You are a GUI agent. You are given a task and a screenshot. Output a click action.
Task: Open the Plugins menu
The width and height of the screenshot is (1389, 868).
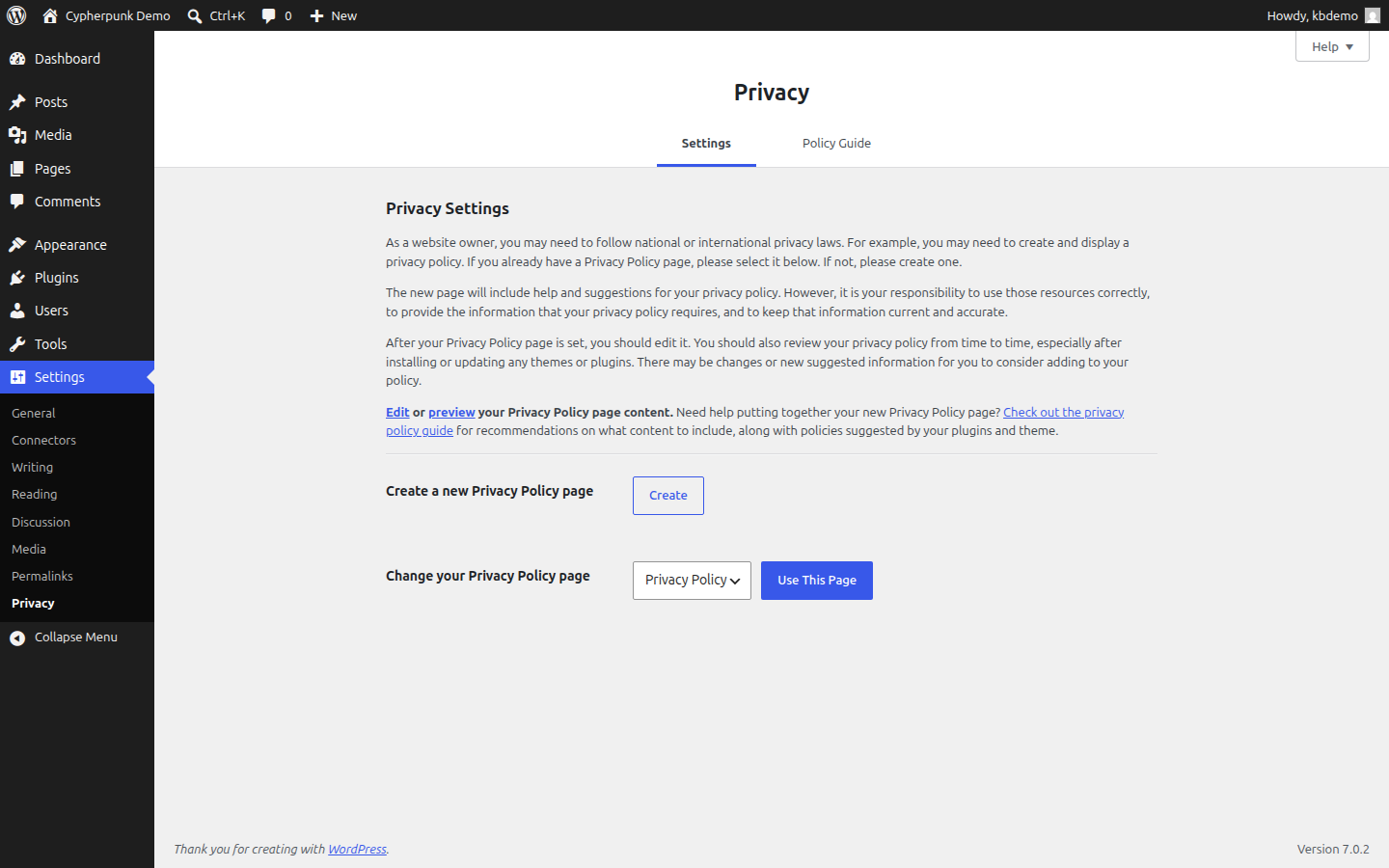click(x=77, y=278)
